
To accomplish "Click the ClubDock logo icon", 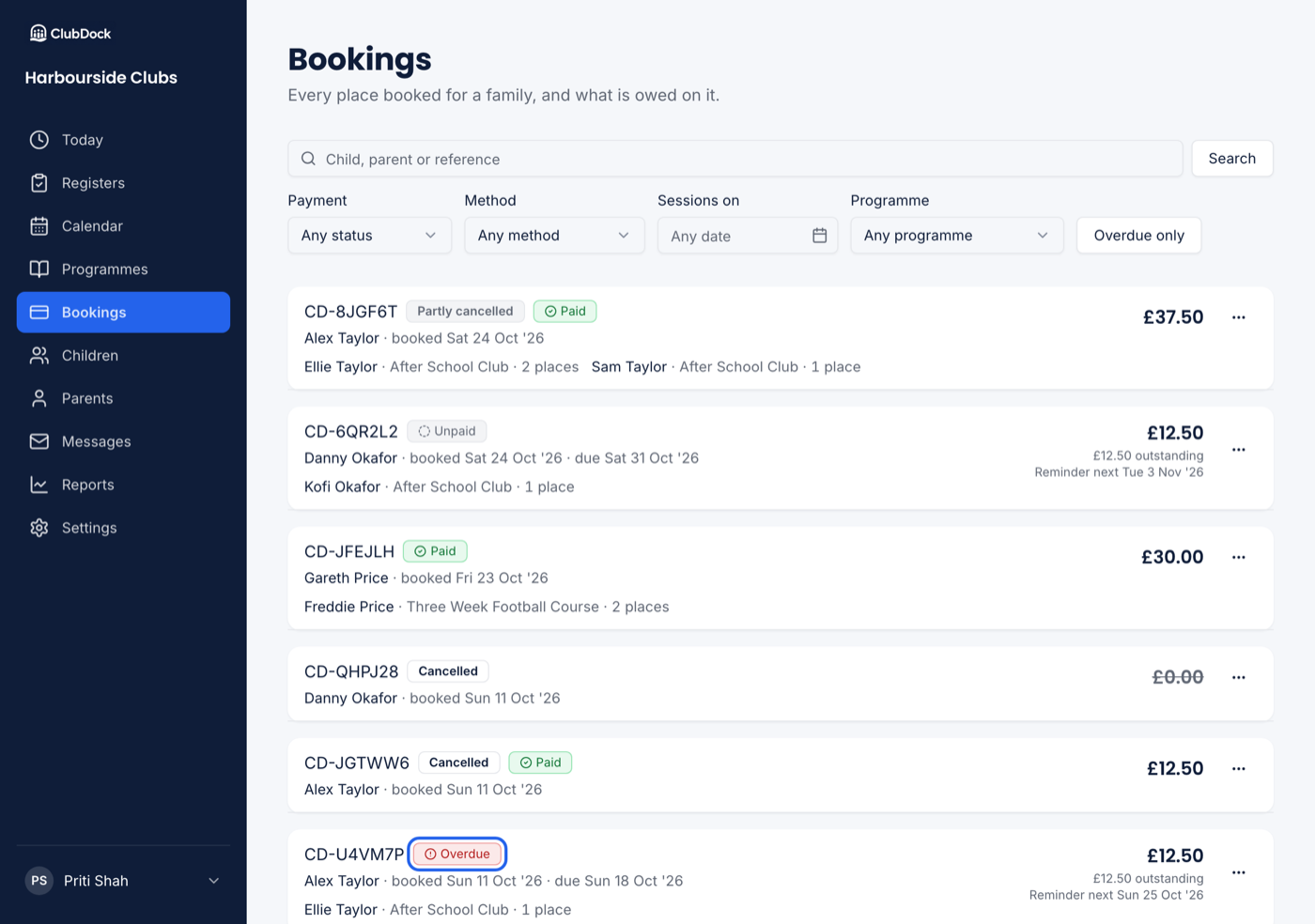I will pos(39,34).
